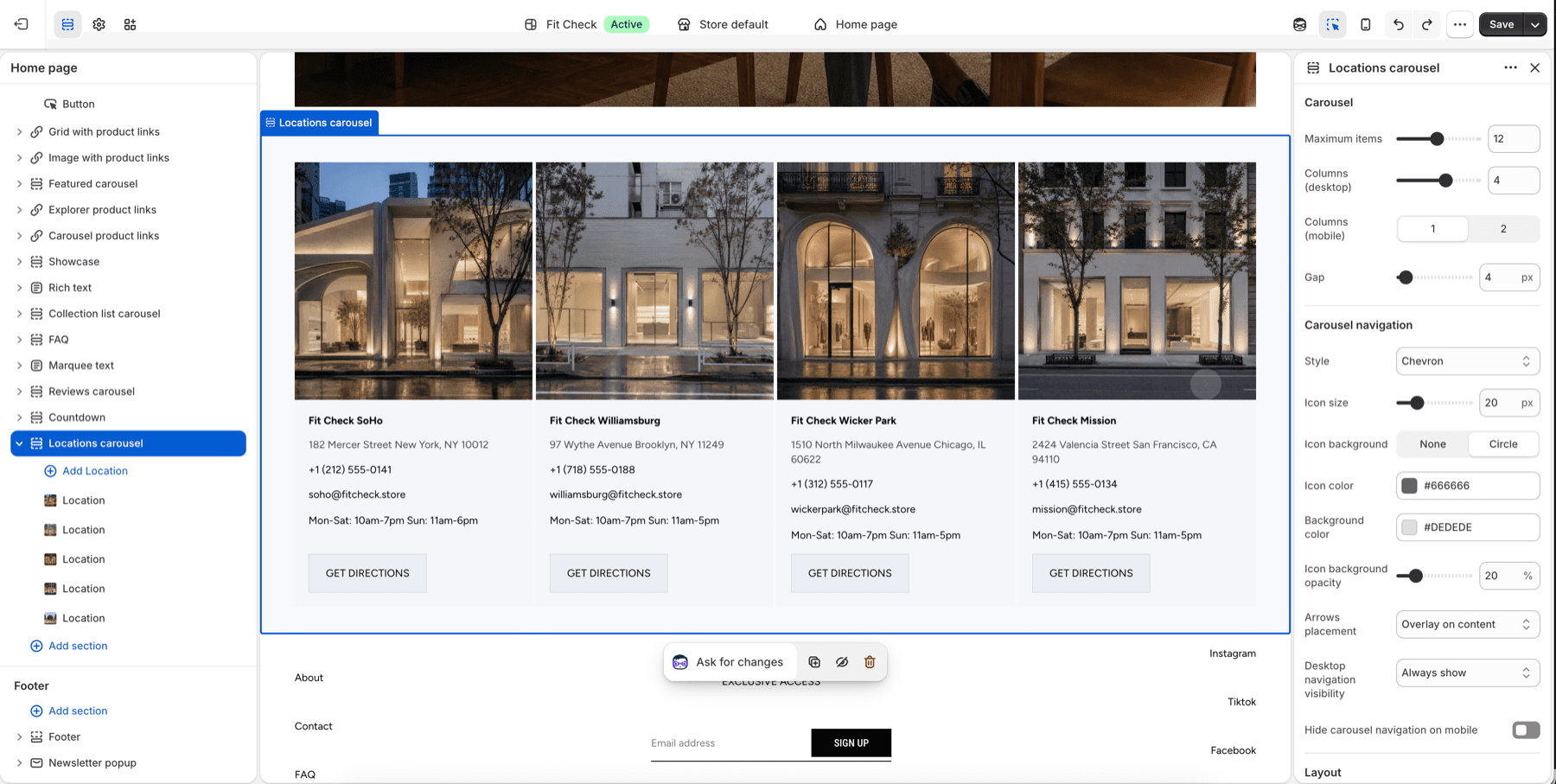Click the Footer section icon

[x=36, y=736]
